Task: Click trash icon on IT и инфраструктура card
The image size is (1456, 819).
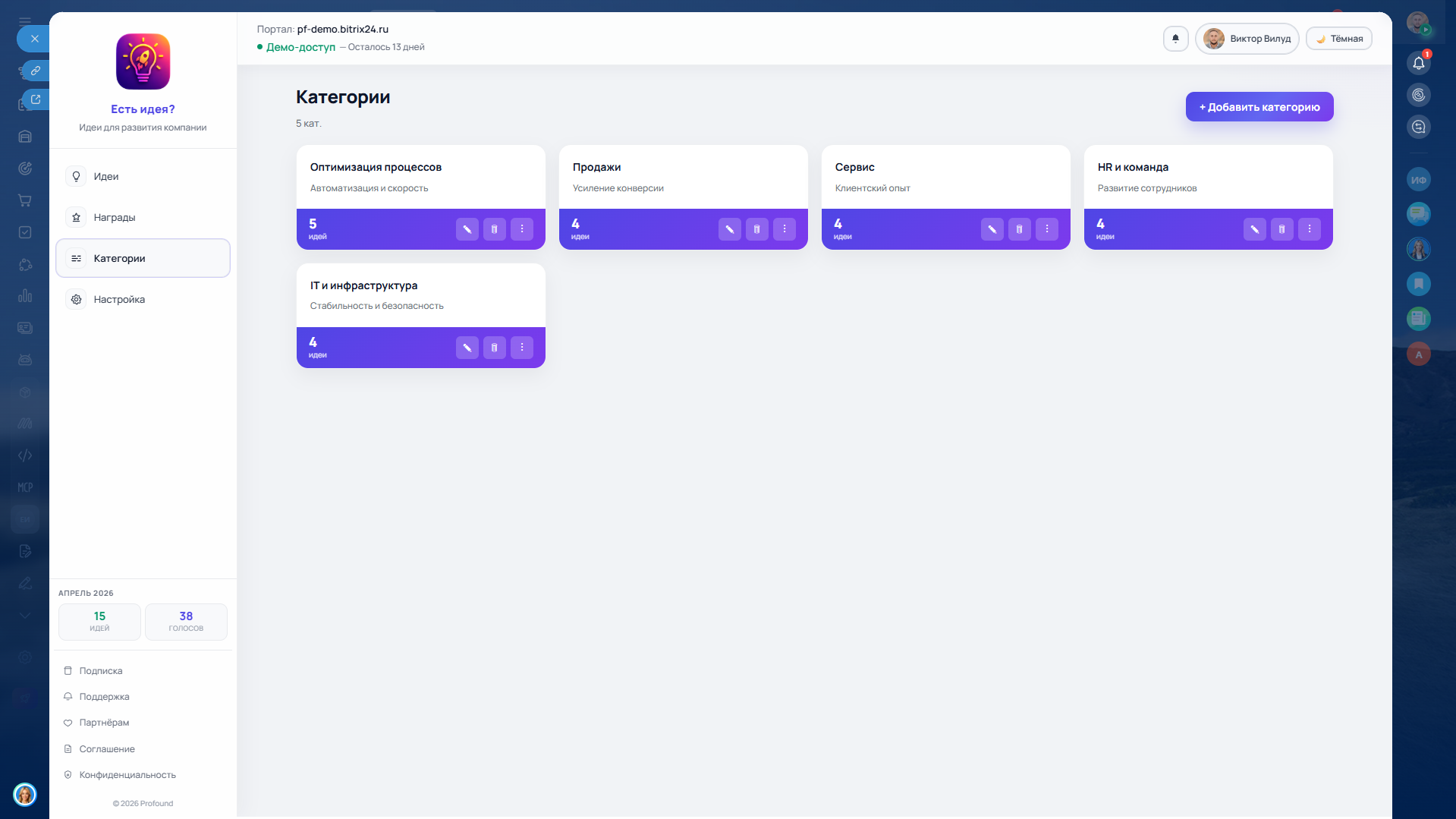Action: tap(494, 348)
